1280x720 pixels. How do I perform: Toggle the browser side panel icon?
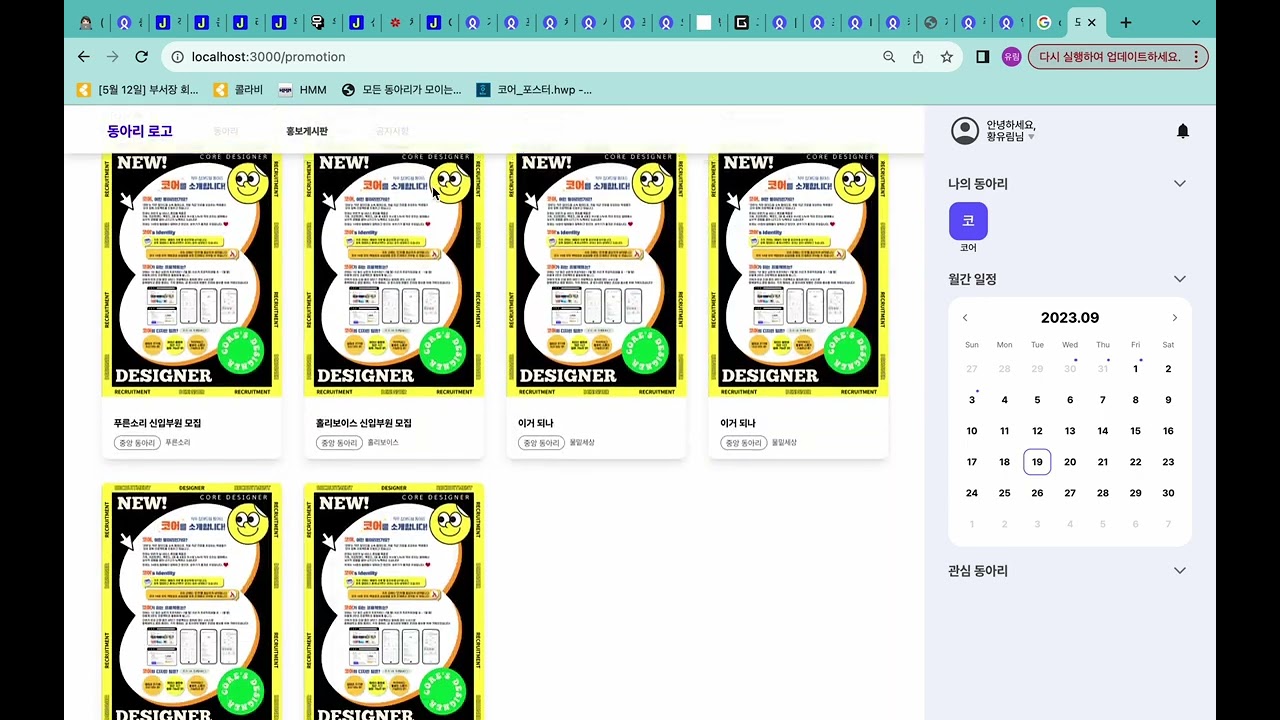(982, 57)
